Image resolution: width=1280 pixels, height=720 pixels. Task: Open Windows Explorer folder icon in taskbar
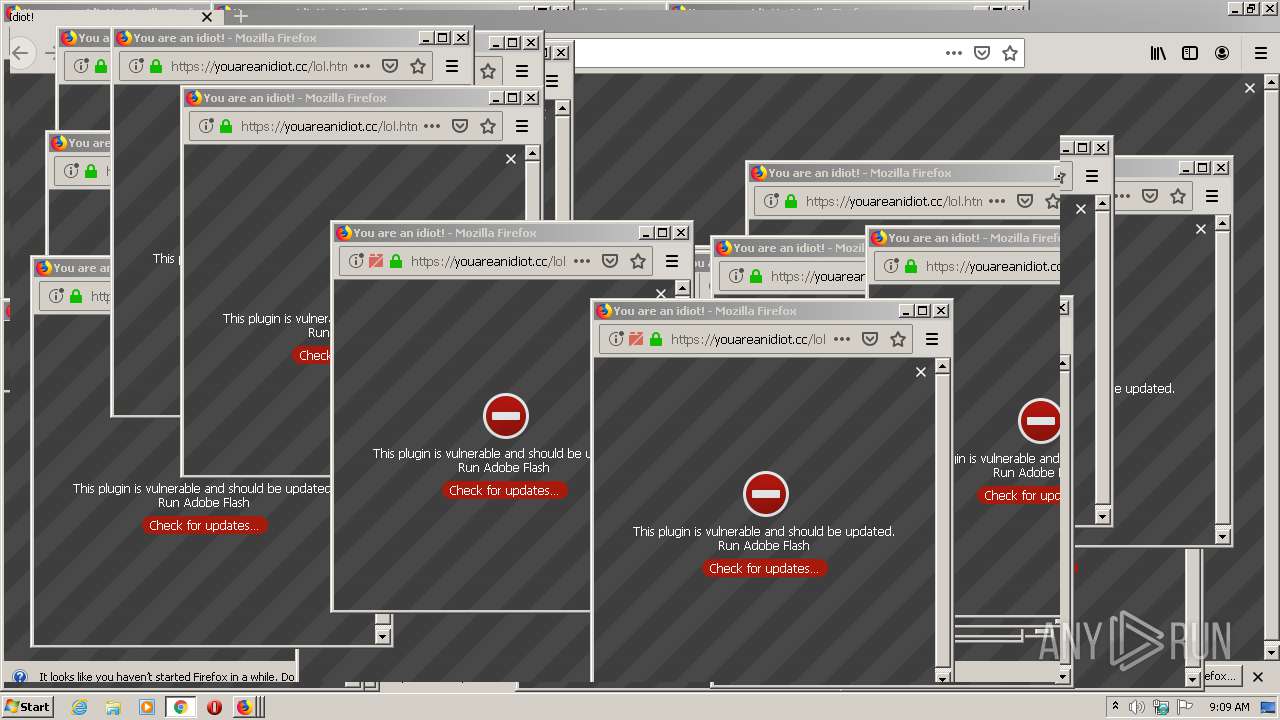(113, 707)
